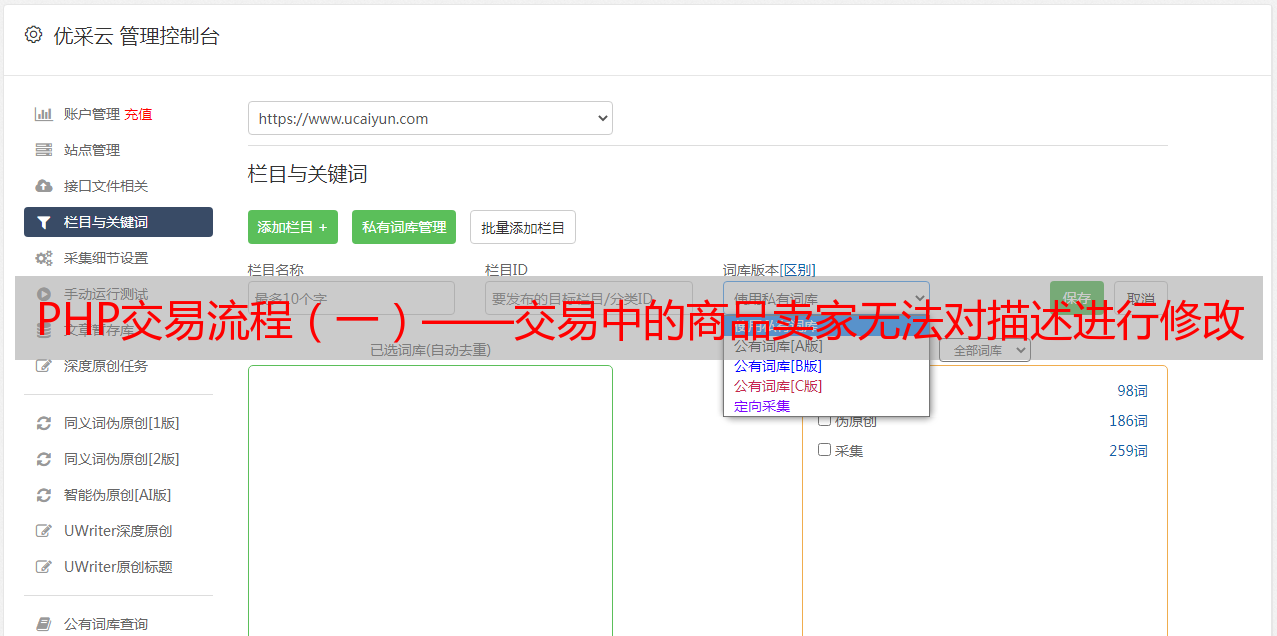
Task: Click the server icon for 站点管理
Action: click(x=44, y=150)
